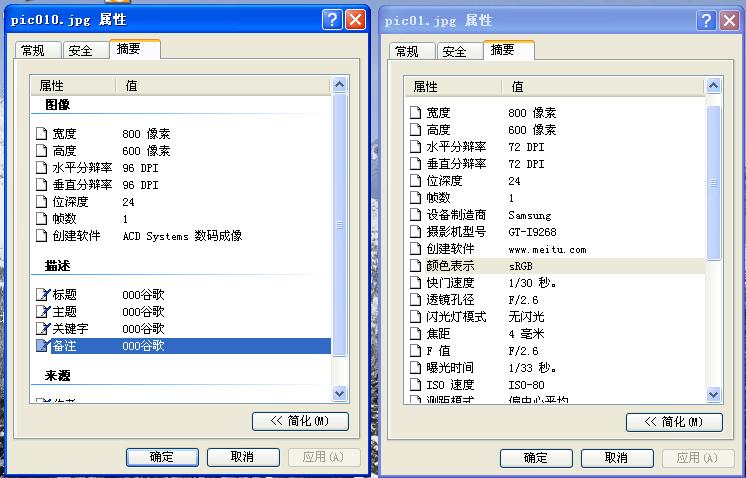Screen dimensions: 746x478
Task: Click the scrollbar thumb in pic01.jpg list
Action: tap(713, 183)
